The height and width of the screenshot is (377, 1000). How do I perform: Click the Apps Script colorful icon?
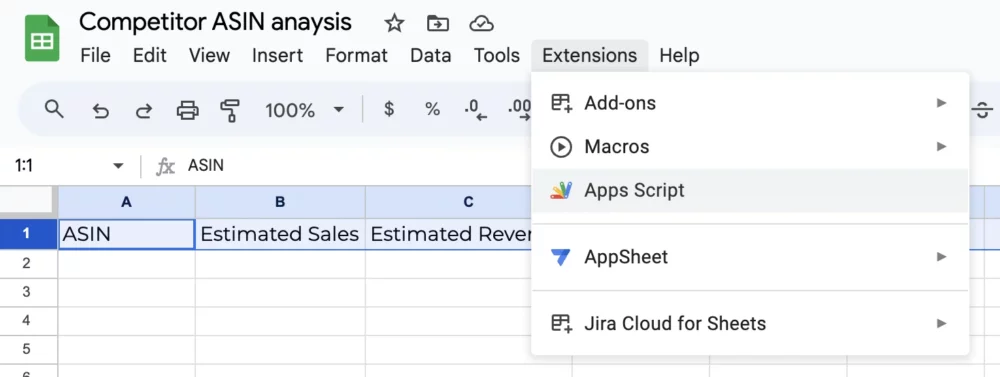click(561, 190)
